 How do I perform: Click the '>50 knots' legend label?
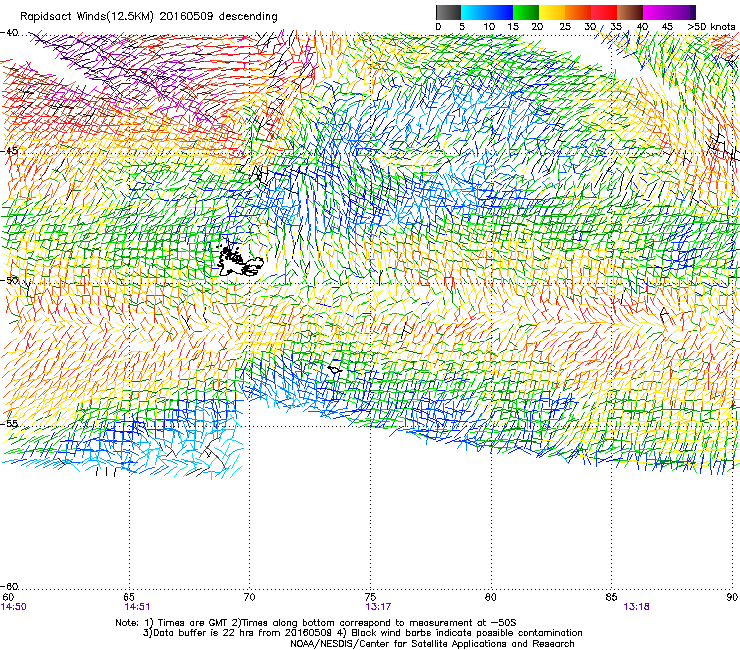[x=711, y=26]
